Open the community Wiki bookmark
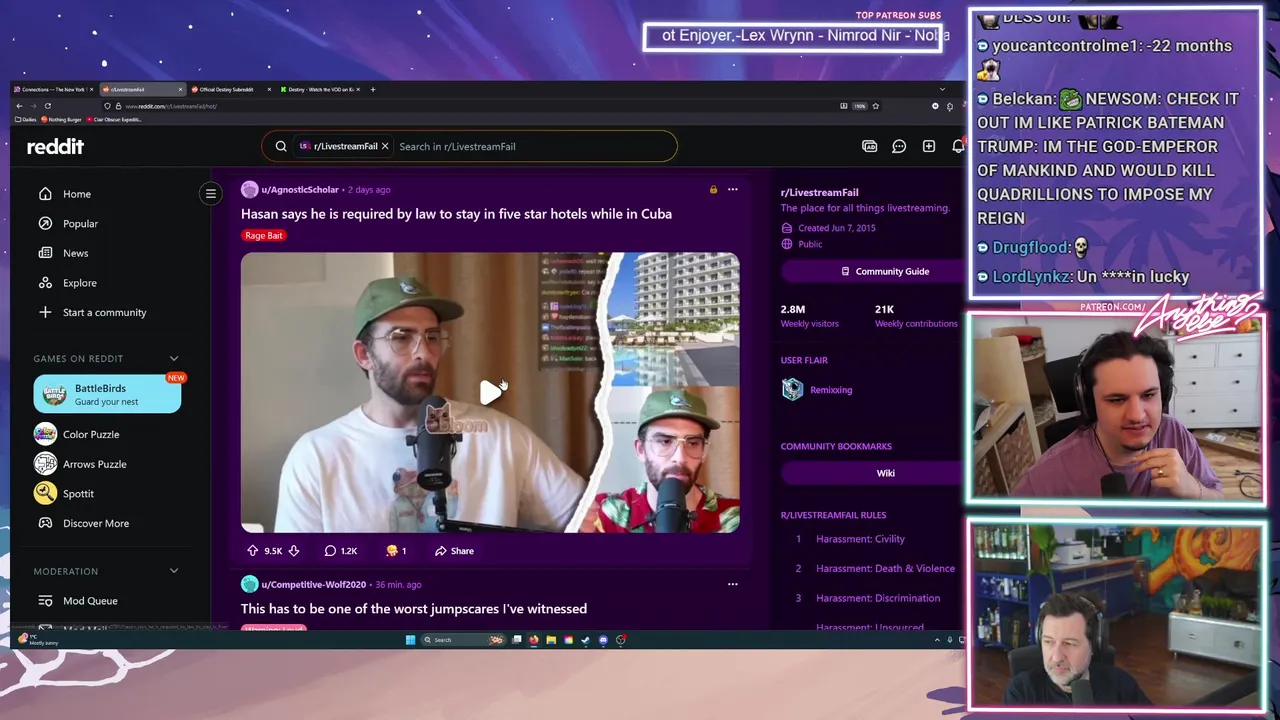This screenshot has height=720, width=1280. (x=871, y=473)
